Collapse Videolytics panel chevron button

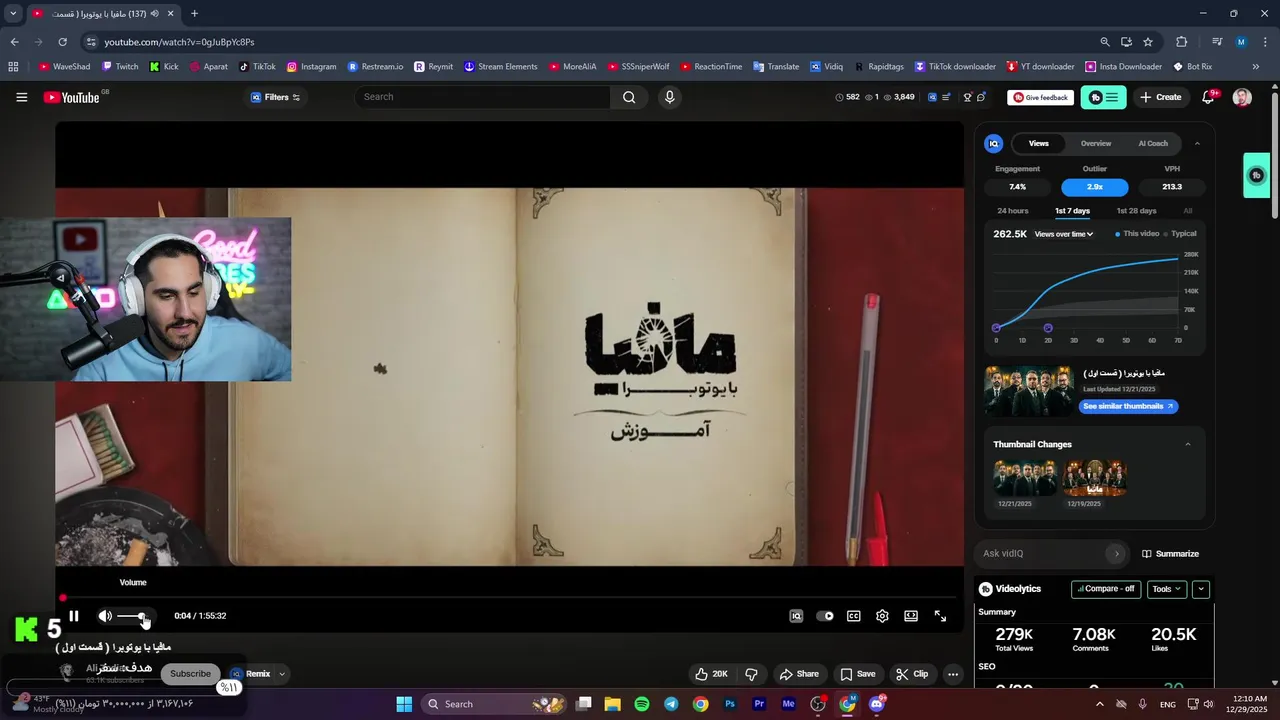(1201, 589)
